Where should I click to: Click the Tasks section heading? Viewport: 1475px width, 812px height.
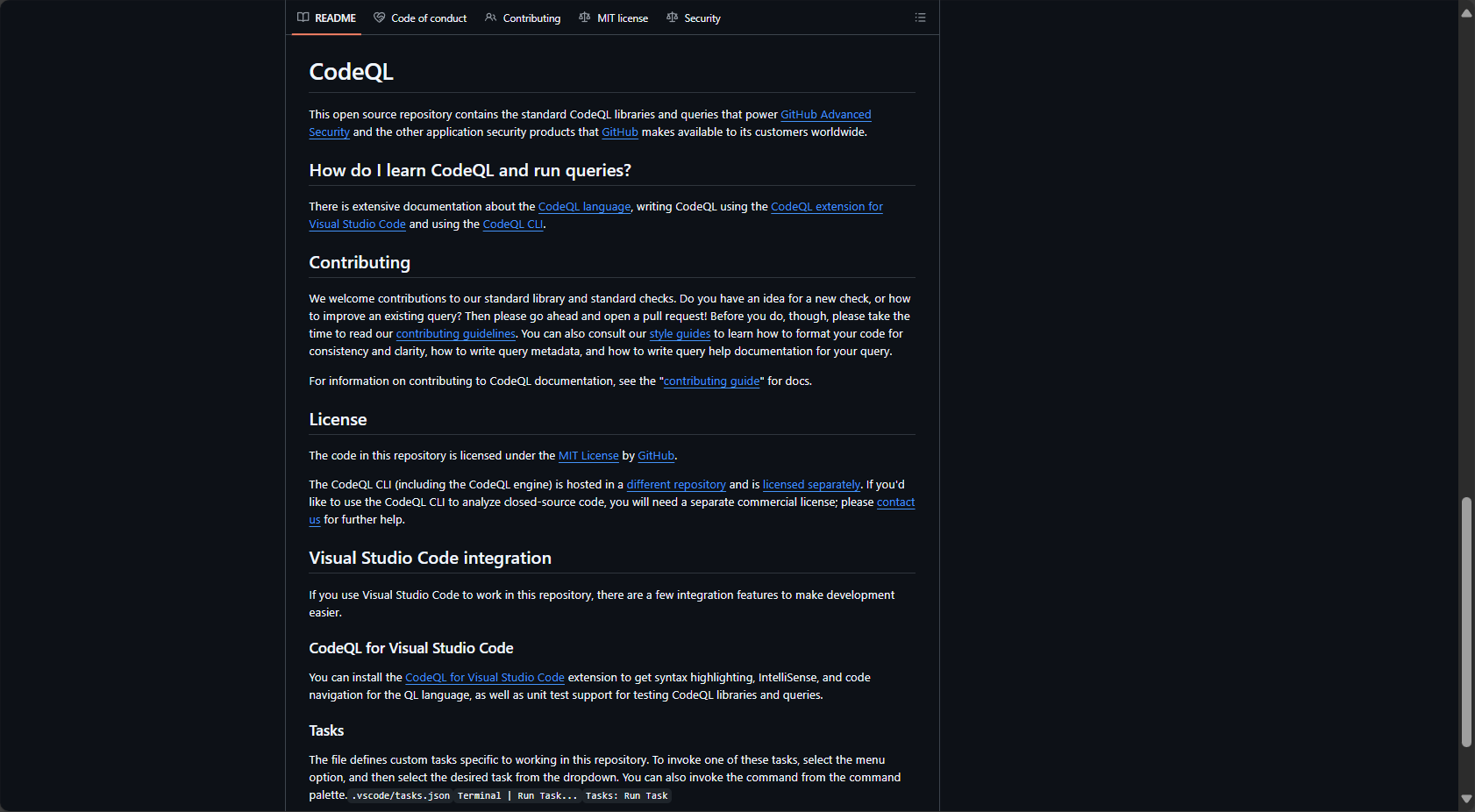pyautogui.click(x=326, y=731)
